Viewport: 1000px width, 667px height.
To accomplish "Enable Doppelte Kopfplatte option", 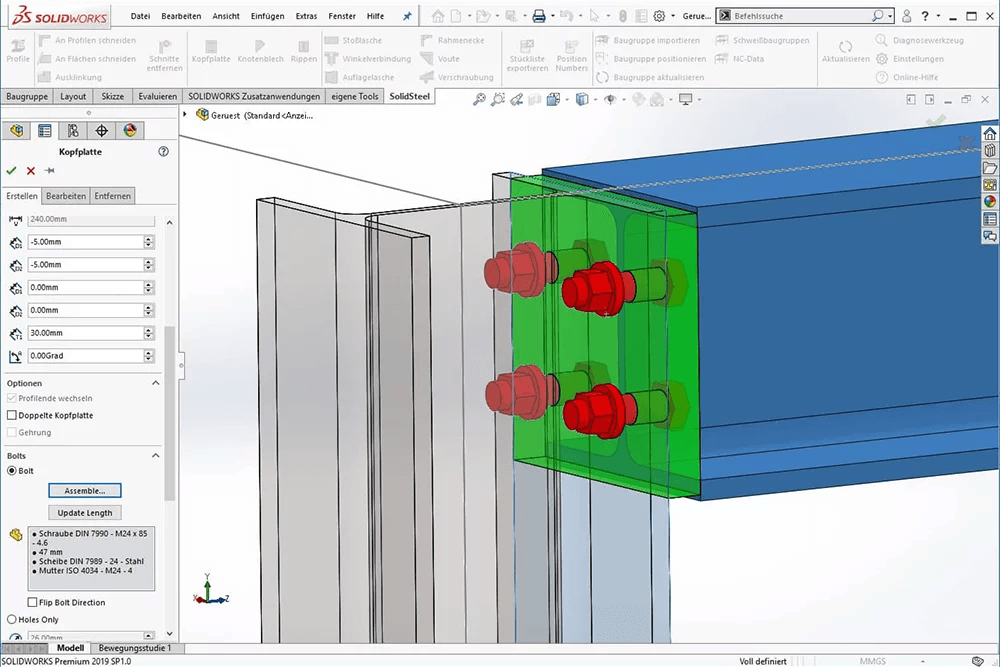I will click(x=12, y=415).
